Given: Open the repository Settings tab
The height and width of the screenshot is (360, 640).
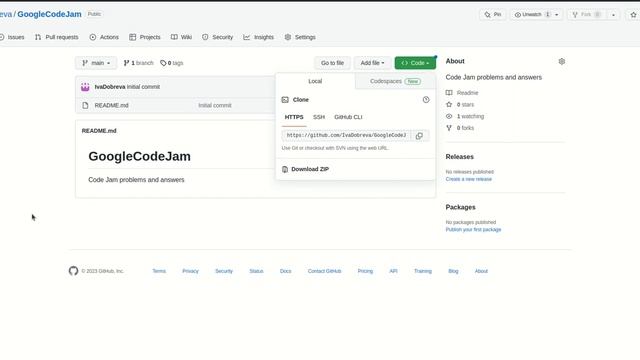Looking at the screenshot, I should coord(300,37).
